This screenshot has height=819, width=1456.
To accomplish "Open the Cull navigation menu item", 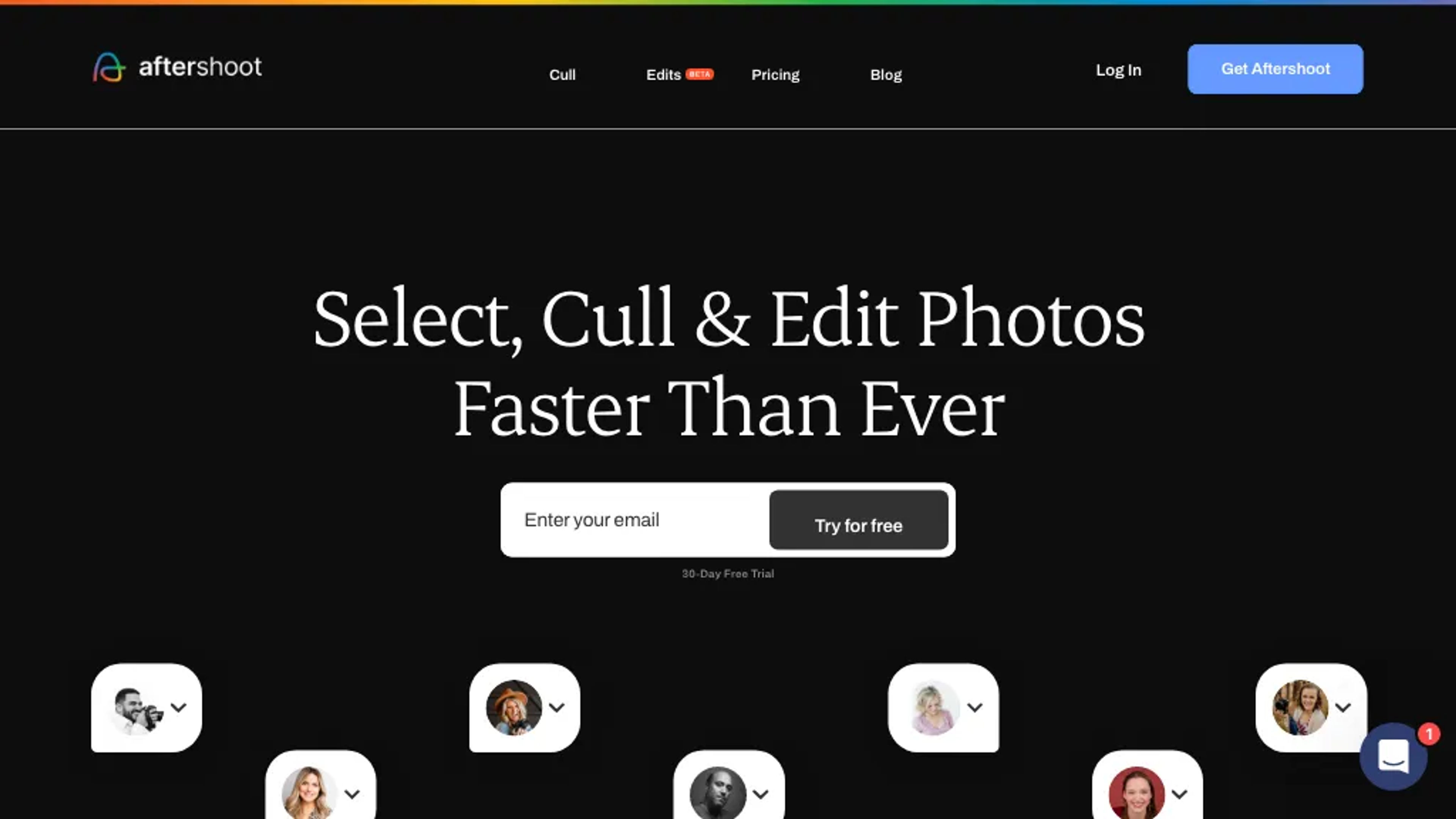I will tap(562, 74).
